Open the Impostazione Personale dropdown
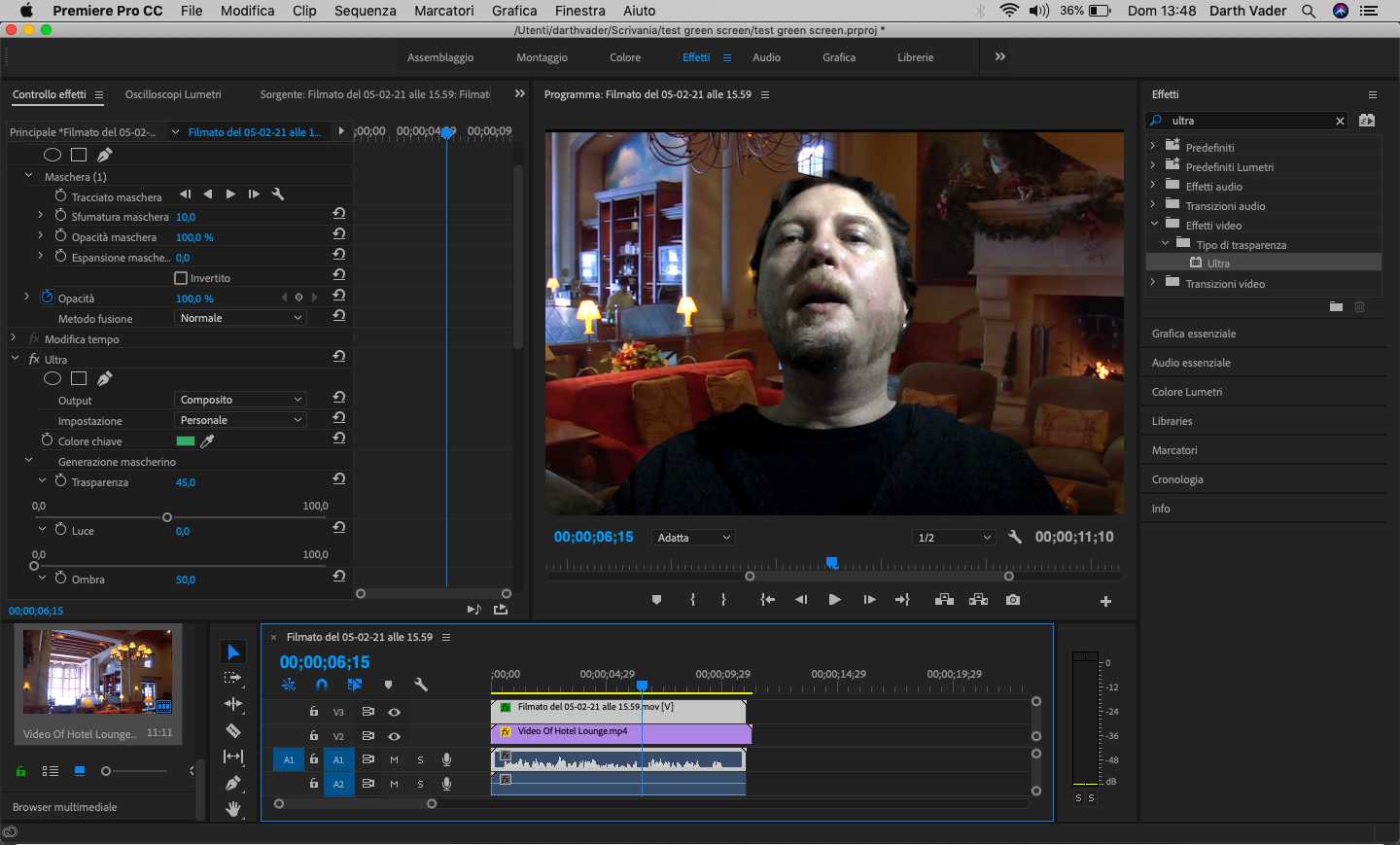This screenshot has width=1400, height=845. (x=240, y=420)
